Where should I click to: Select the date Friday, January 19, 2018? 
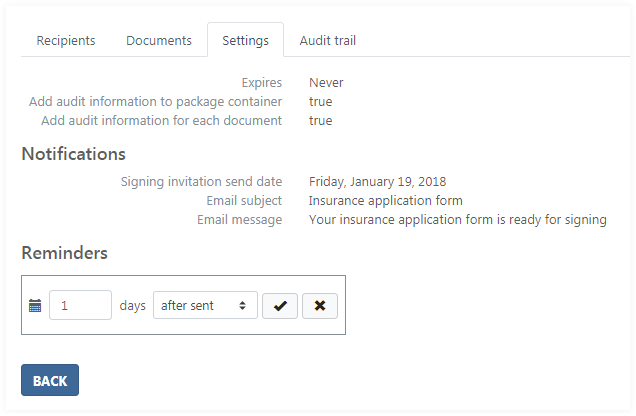tap(377, 182)
